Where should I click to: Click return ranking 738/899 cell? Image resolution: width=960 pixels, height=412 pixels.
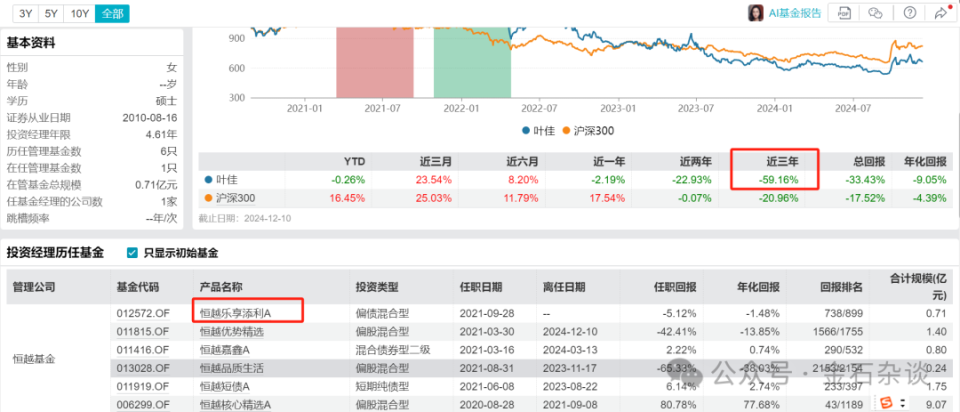coord(842,313)
